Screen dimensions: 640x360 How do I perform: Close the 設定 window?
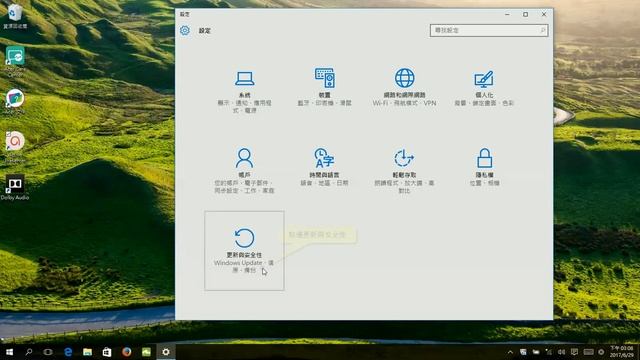pyautogui.click(x=544, y=14)
